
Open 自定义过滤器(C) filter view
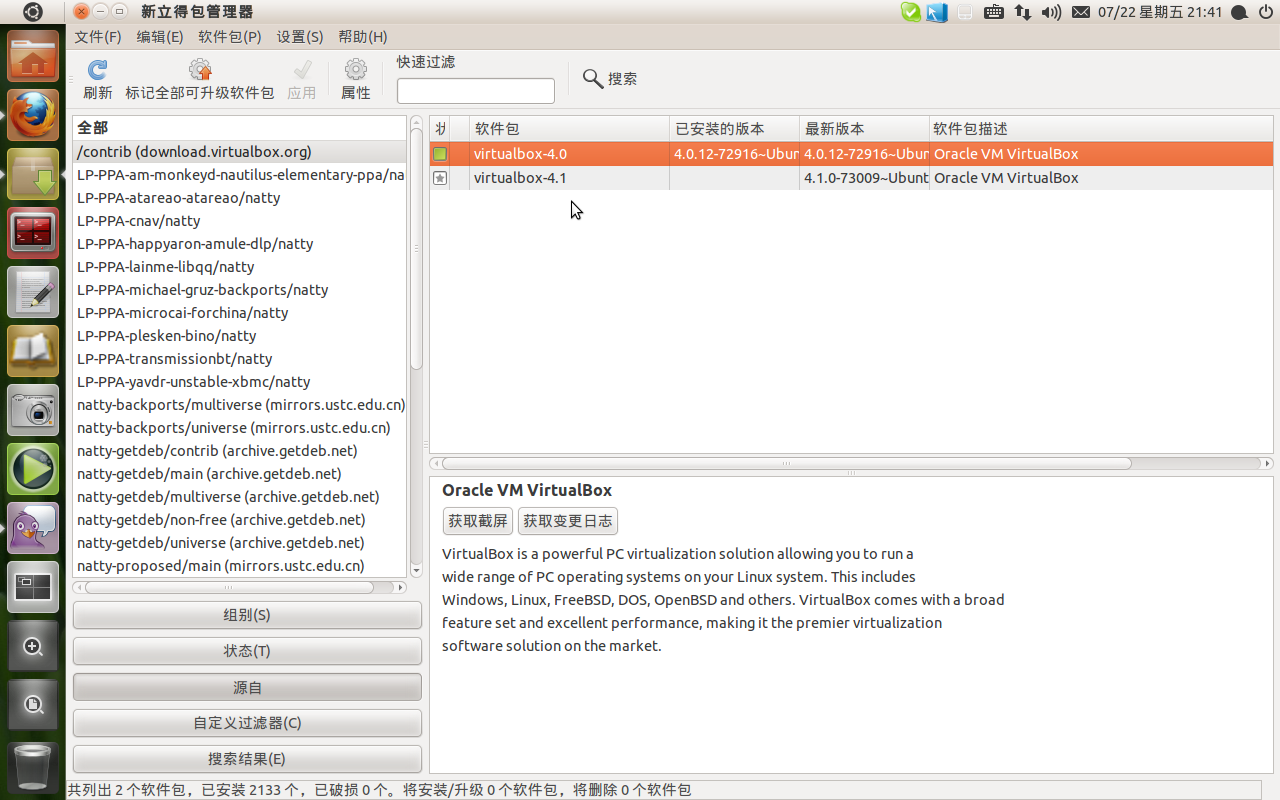247,723
